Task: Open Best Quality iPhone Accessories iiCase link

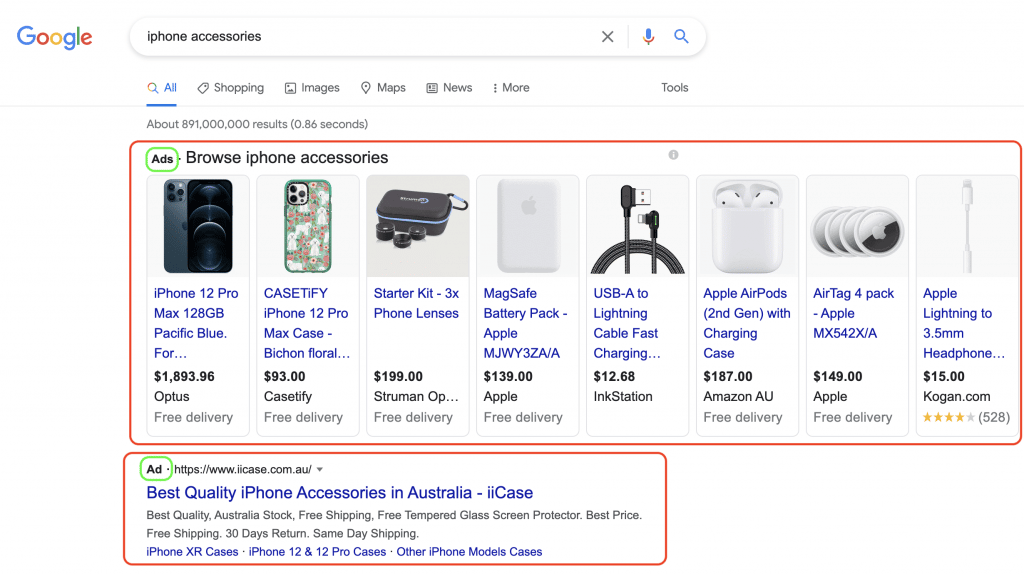Action: pos(339,493)
